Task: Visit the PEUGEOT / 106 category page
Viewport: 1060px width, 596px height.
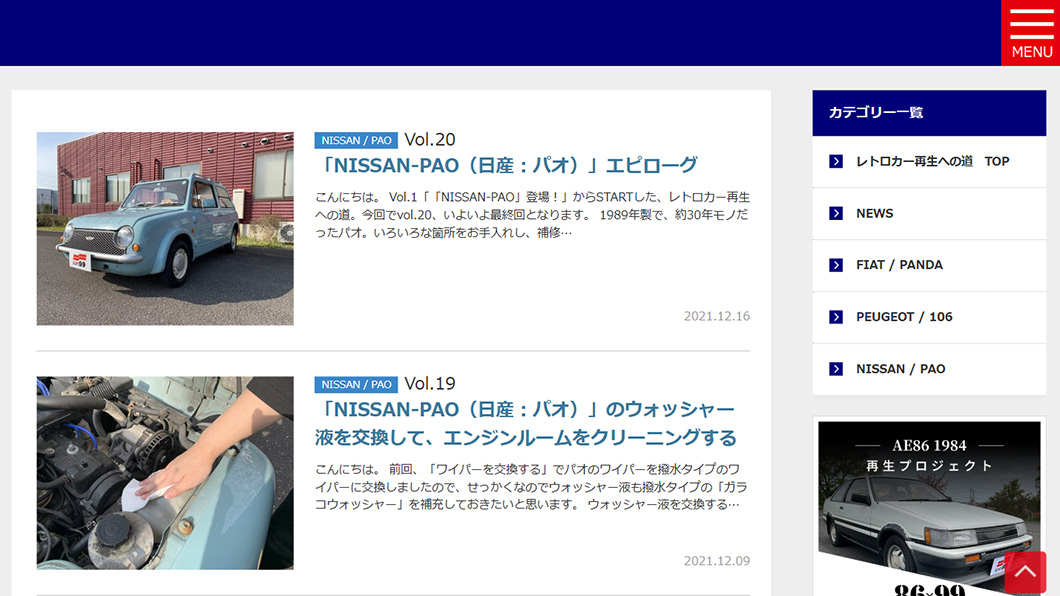Action: click(x=903, y=316)
